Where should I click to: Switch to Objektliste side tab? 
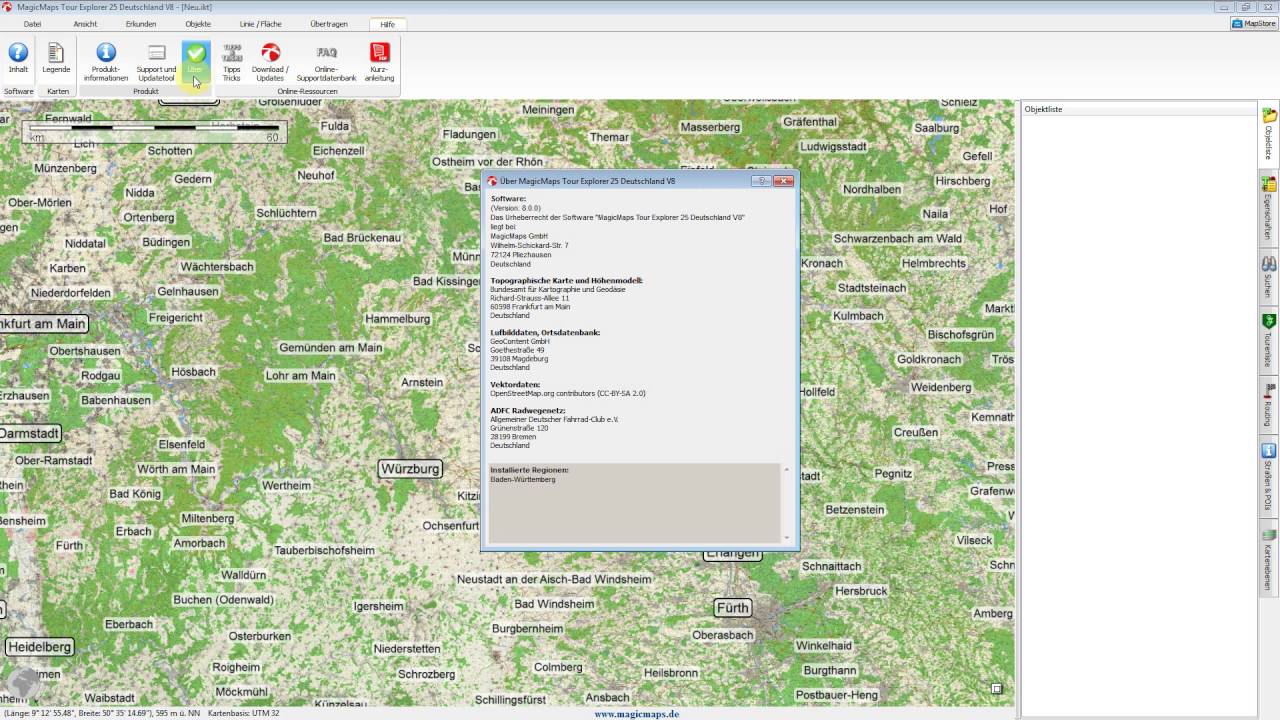pos(1269,135)
